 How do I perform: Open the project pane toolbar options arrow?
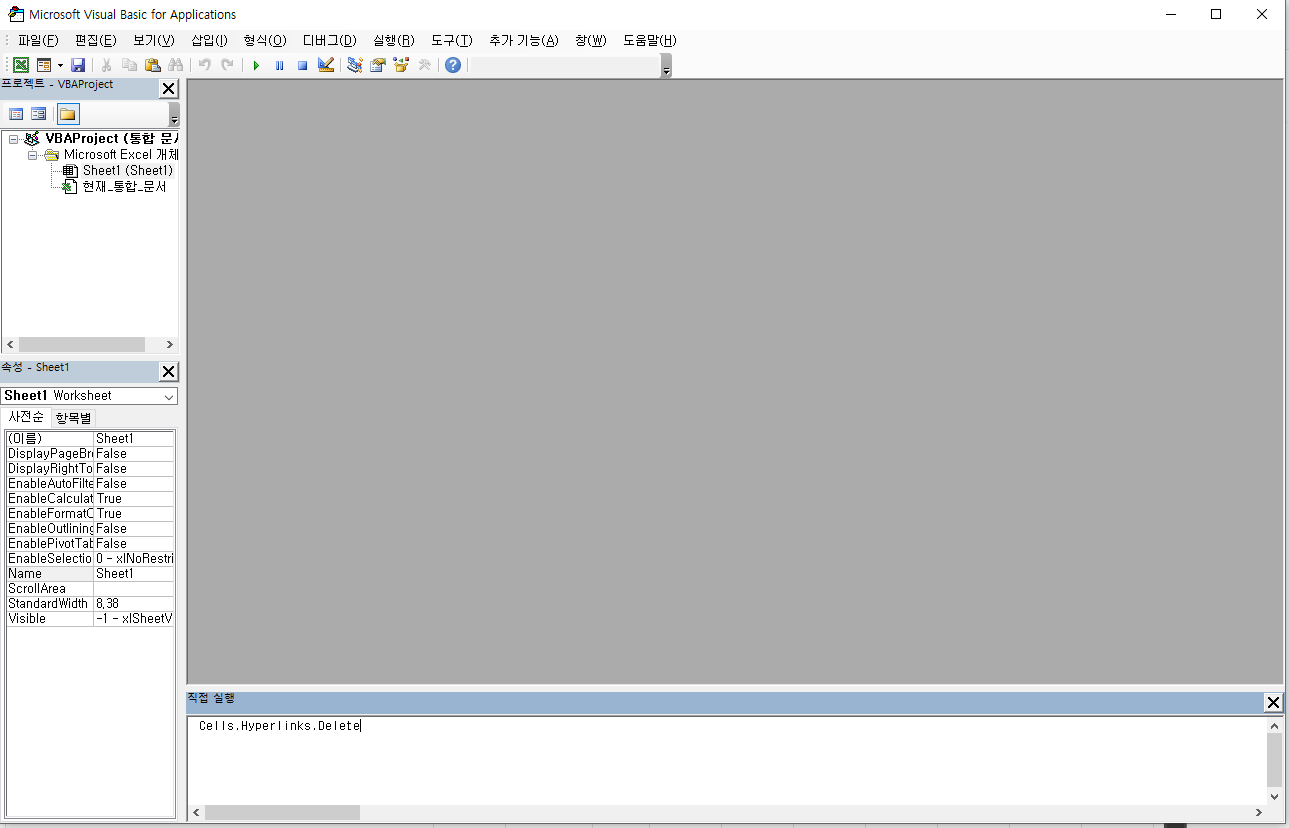174,114
